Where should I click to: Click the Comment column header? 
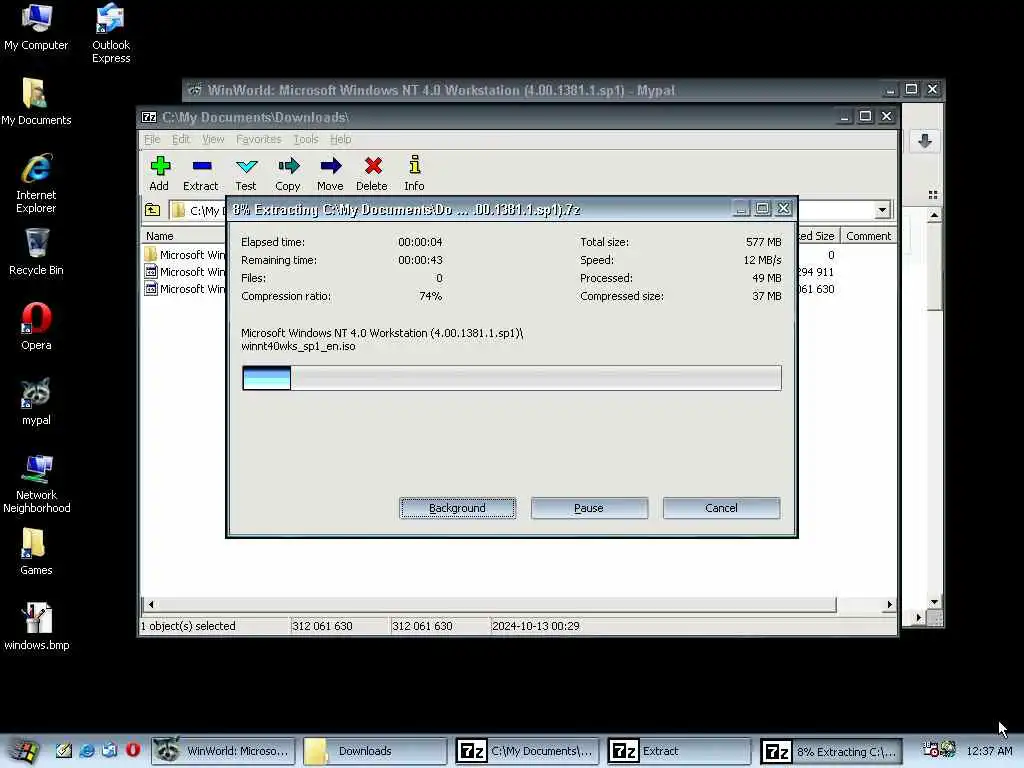point(868,236)
